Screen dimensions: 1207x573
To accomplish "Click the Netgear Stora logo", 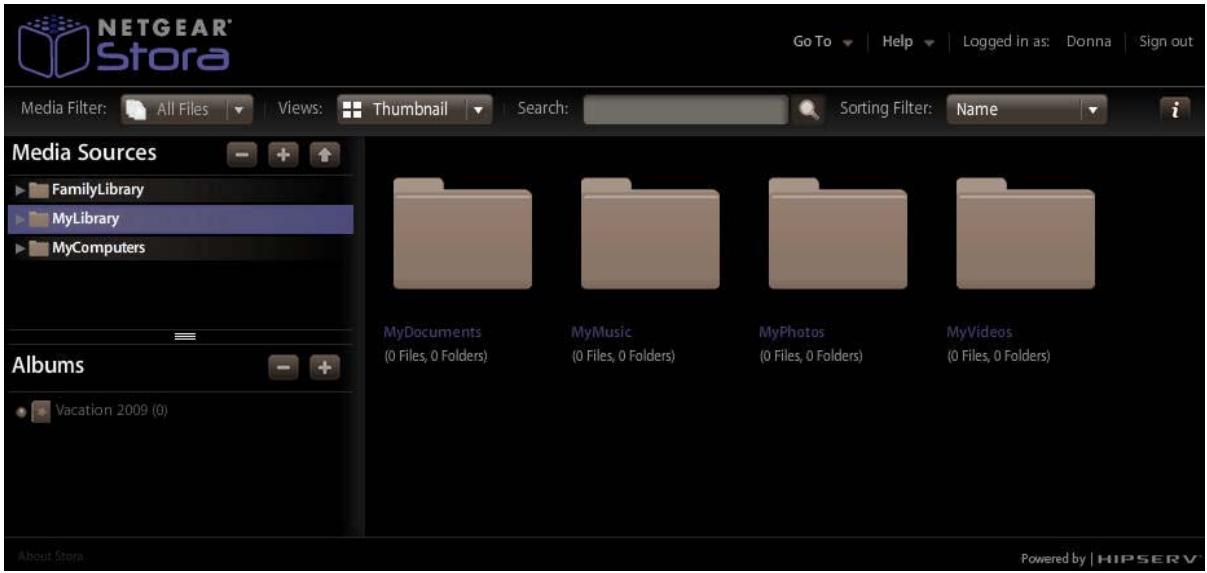I will 126,46.
